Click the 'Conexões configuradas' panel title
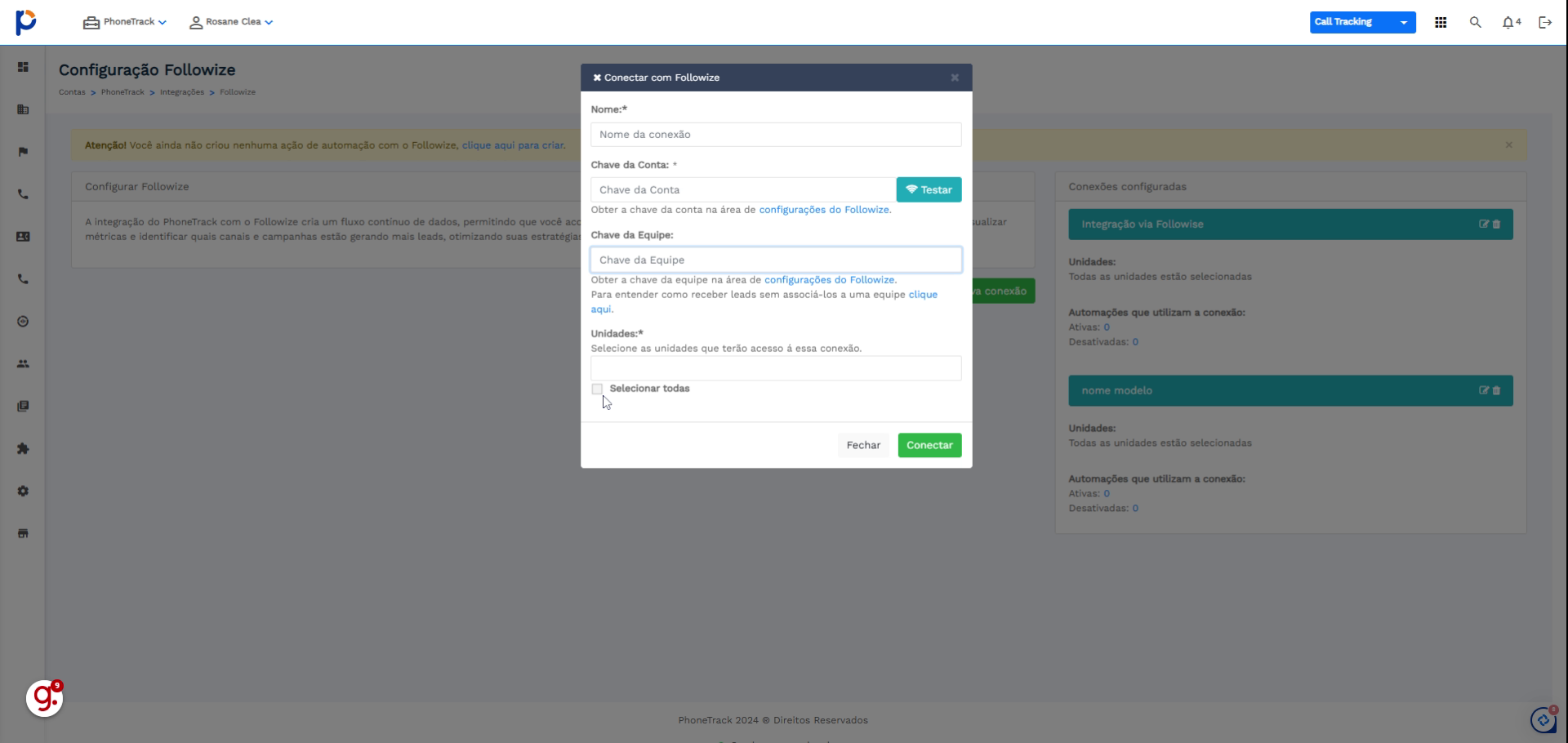Screen dimensions: 1568x743 1127,187
